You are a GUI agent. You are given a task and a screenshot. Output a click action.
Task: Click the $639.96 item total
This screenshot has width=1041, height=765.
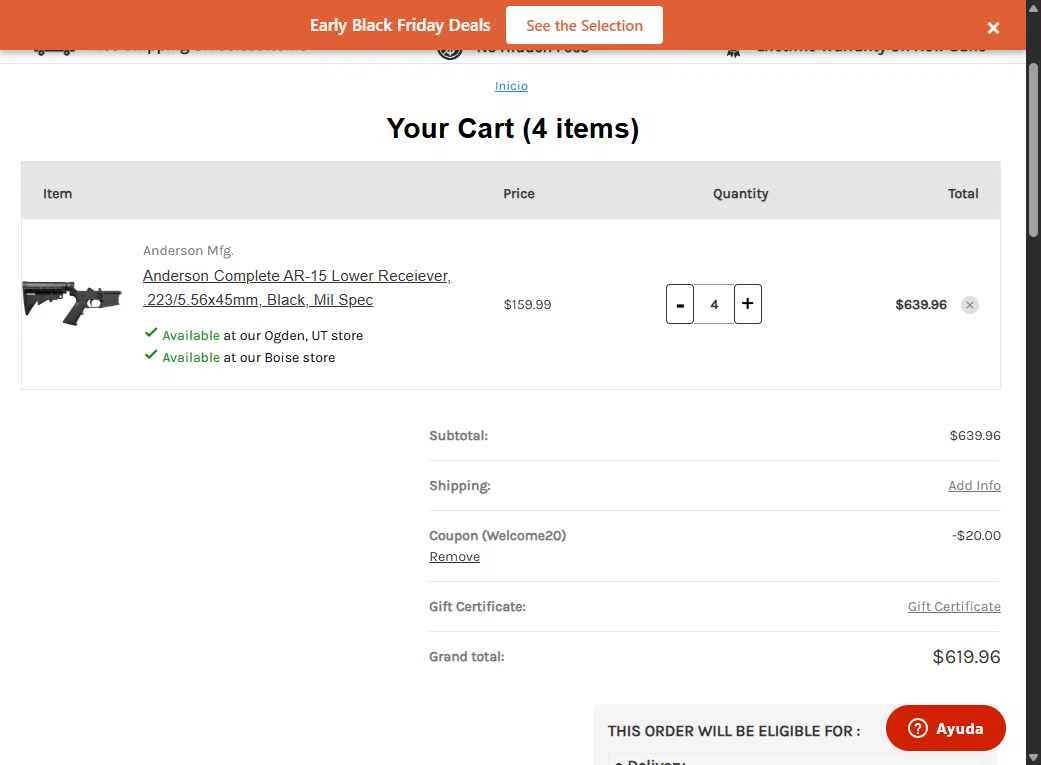[921, 304]
